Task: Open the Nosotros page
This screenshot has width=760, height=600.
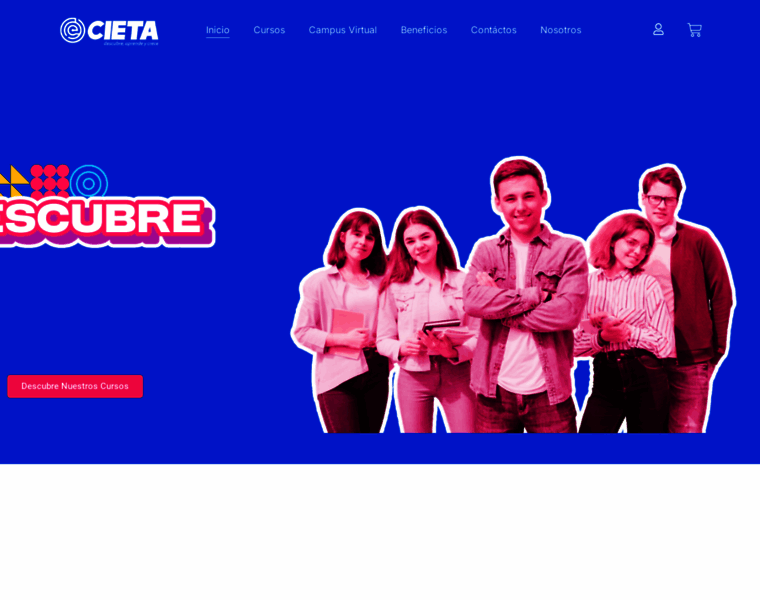Action: 560,30
